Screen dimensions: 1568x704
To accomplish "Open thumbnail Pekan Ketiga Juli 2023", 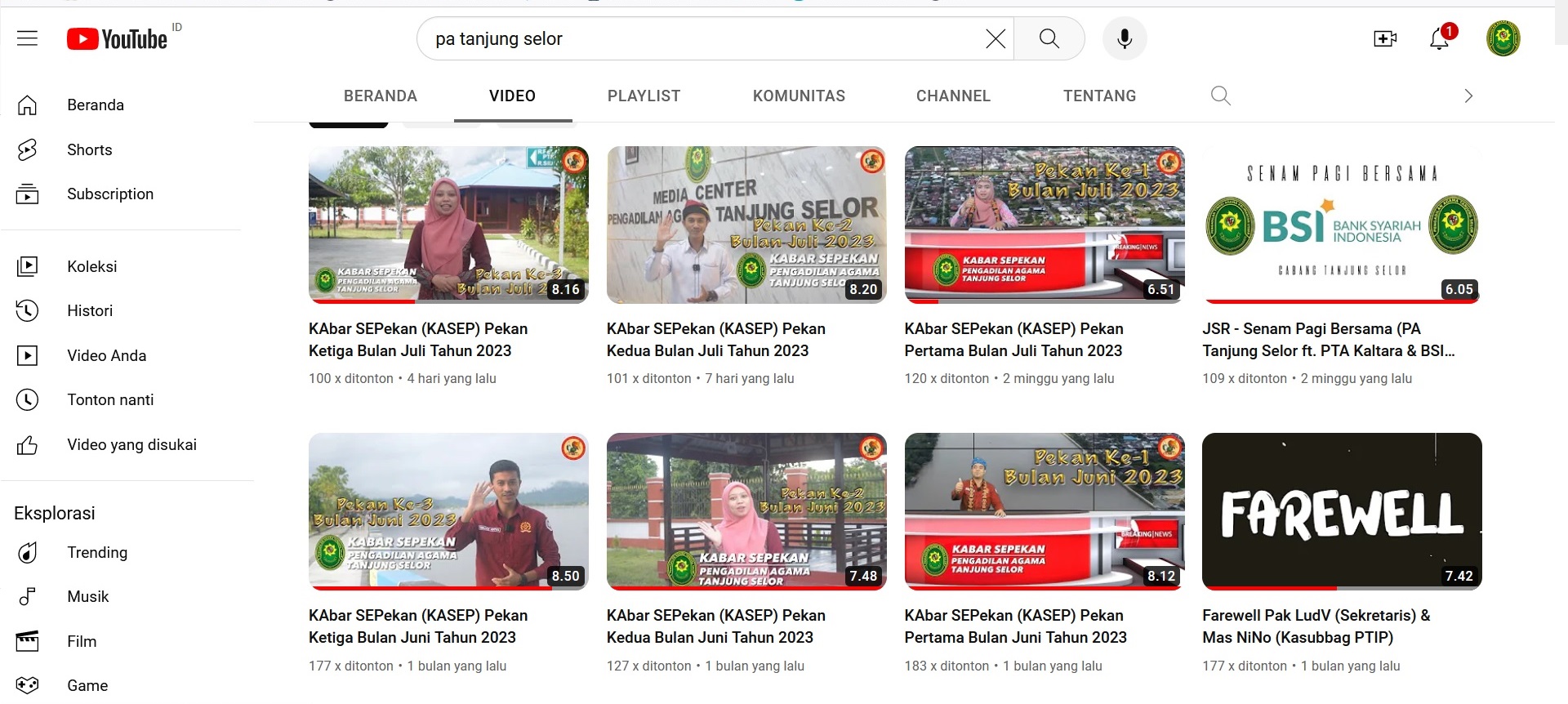I will point(448,225).
